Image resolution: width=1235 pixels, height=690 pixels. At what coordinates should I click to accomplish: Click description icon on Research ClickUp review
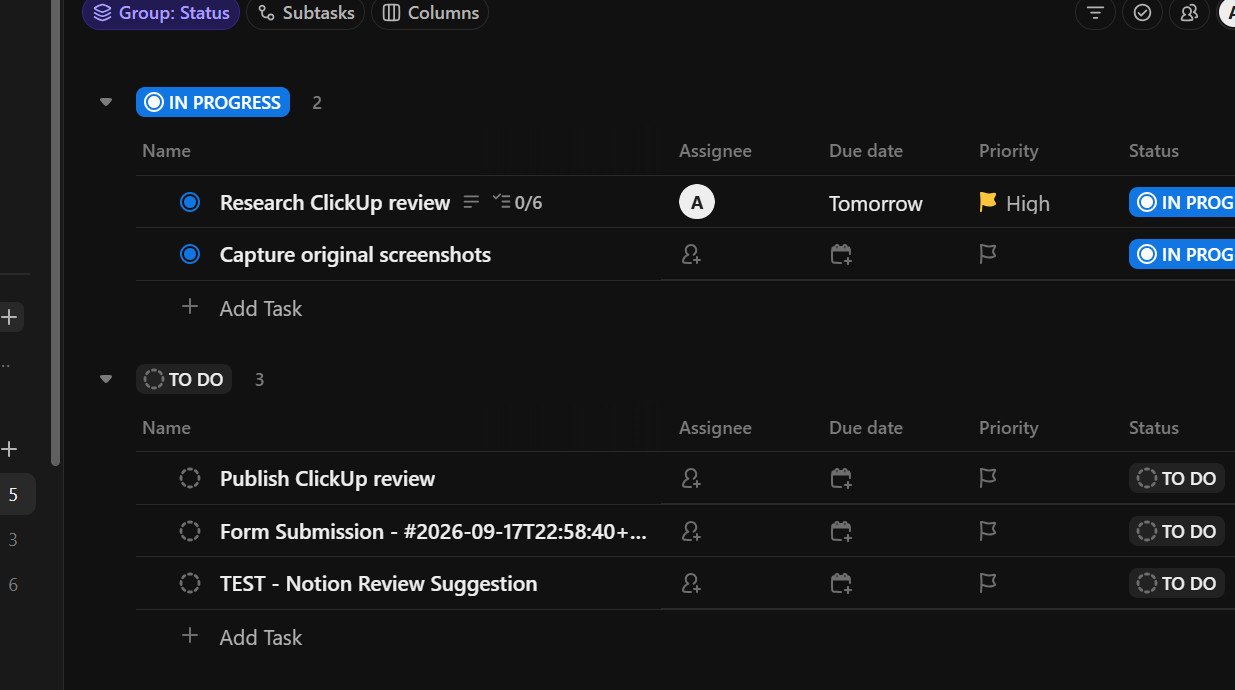(x=471, y=202)
